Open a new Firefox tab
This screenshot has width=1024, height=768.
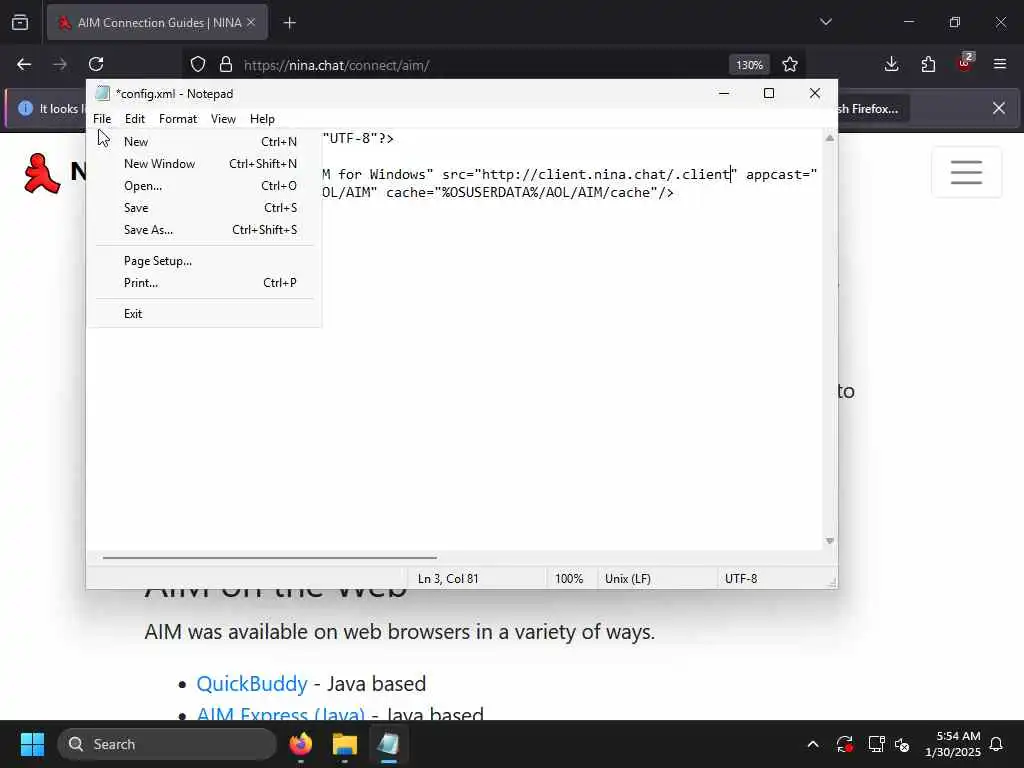coord(290,23)
